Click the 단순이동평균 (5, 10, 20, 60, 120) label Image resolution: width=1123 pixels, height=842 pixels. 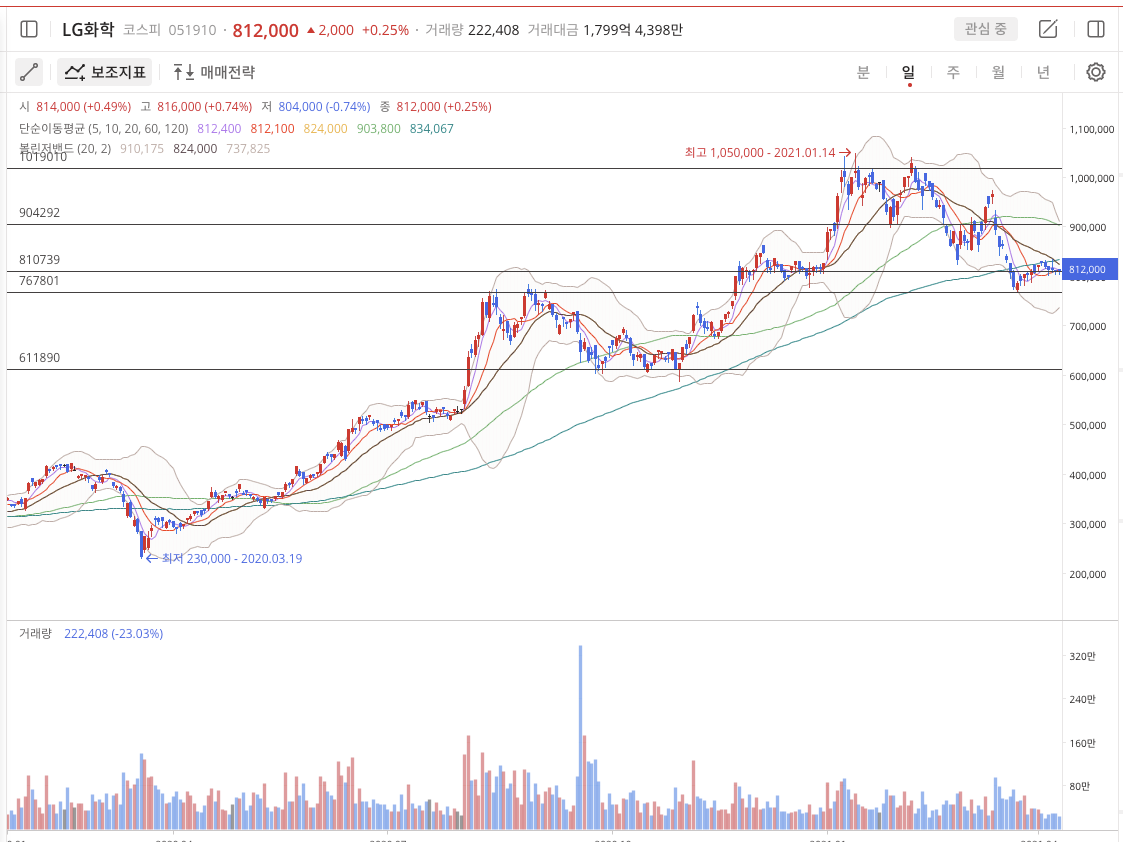[x=104, y=129]
